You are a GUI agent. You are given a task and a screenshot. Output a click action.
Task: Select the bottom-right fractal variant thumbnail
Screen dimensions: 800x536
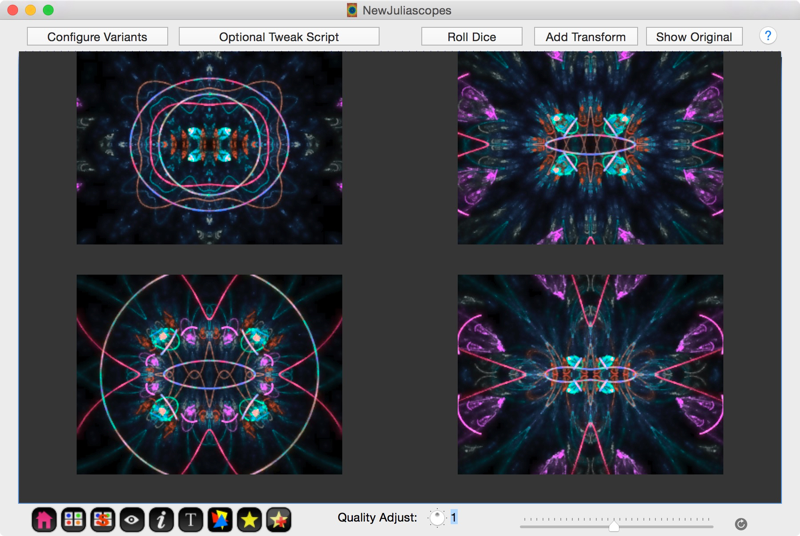click(590, 374)
